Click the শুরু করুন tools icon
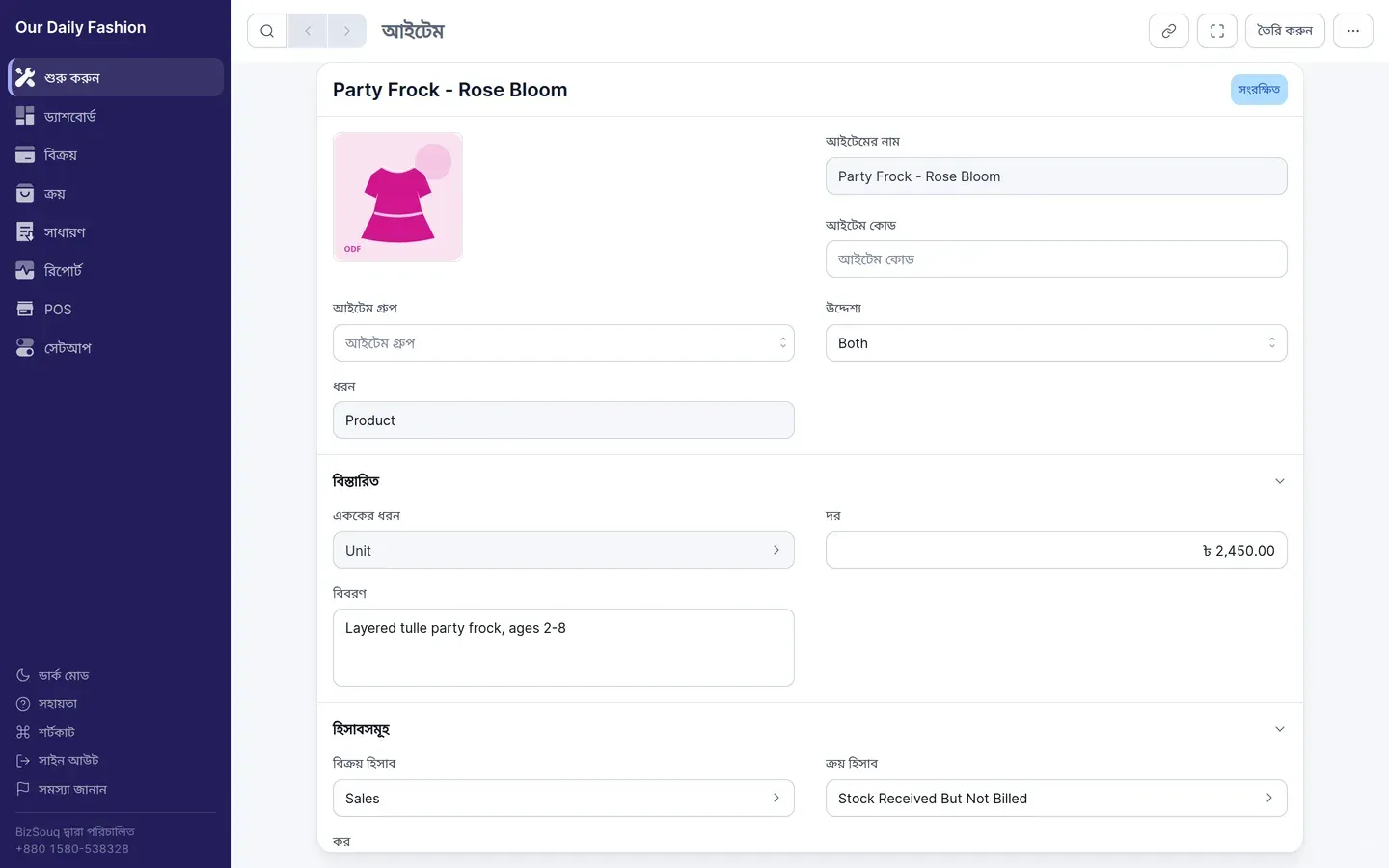This screenshot has width=1389, height=868. pyautogui.click(x=25, y=77)
